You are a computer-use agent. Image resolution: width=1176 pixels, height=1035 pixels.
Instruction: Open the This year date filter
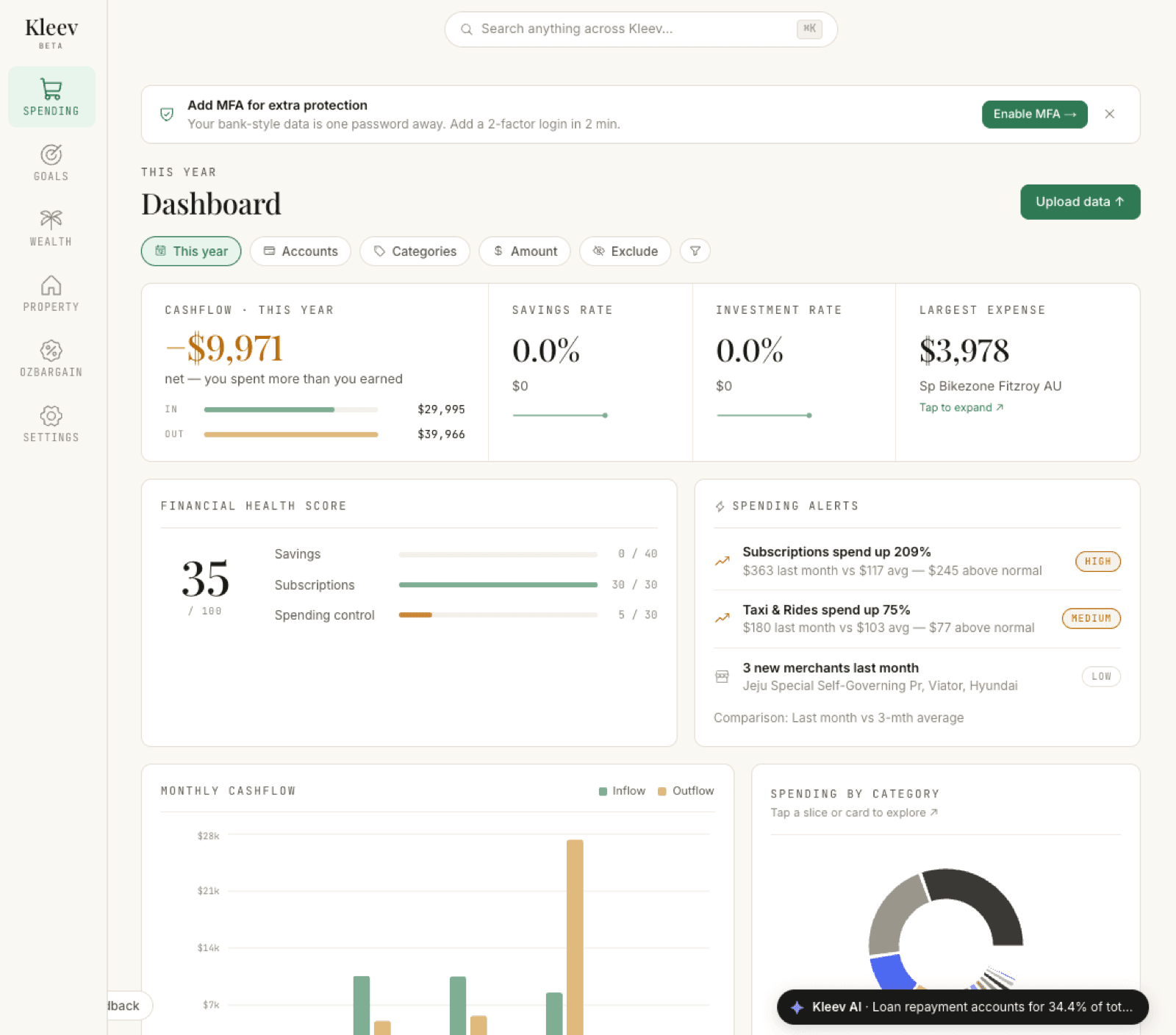pyautogui.click(x=191, y=251)
